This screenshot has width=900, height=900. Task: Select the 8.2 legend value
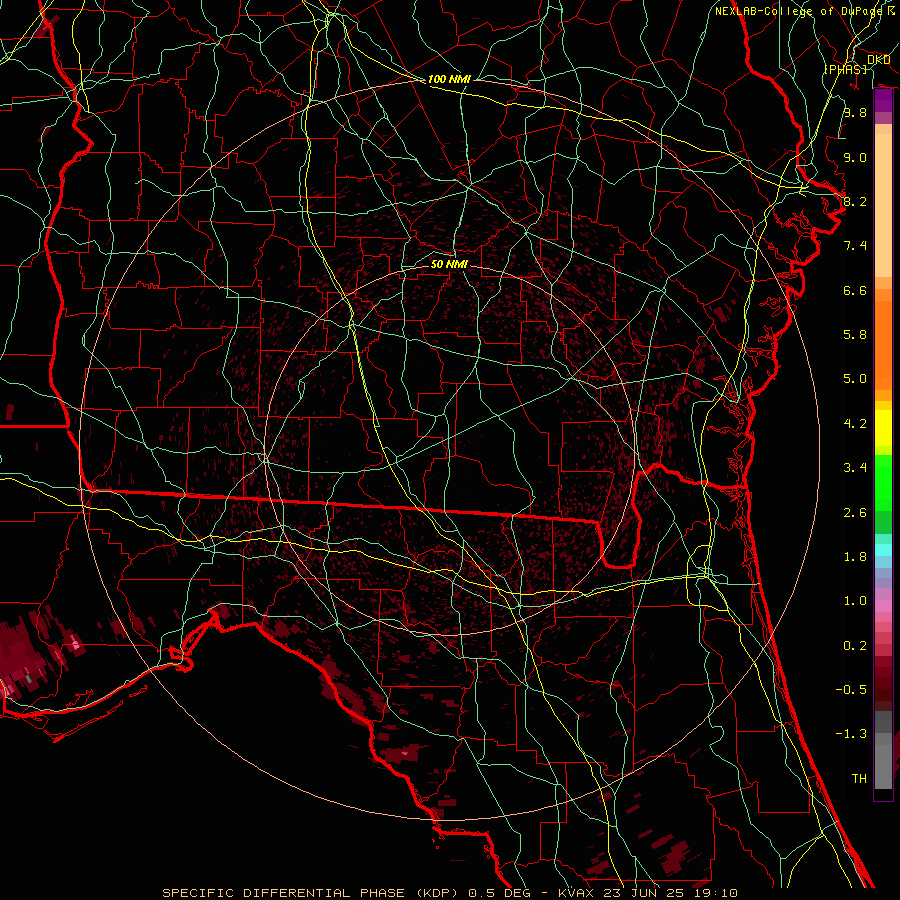[x=855, y=201]
